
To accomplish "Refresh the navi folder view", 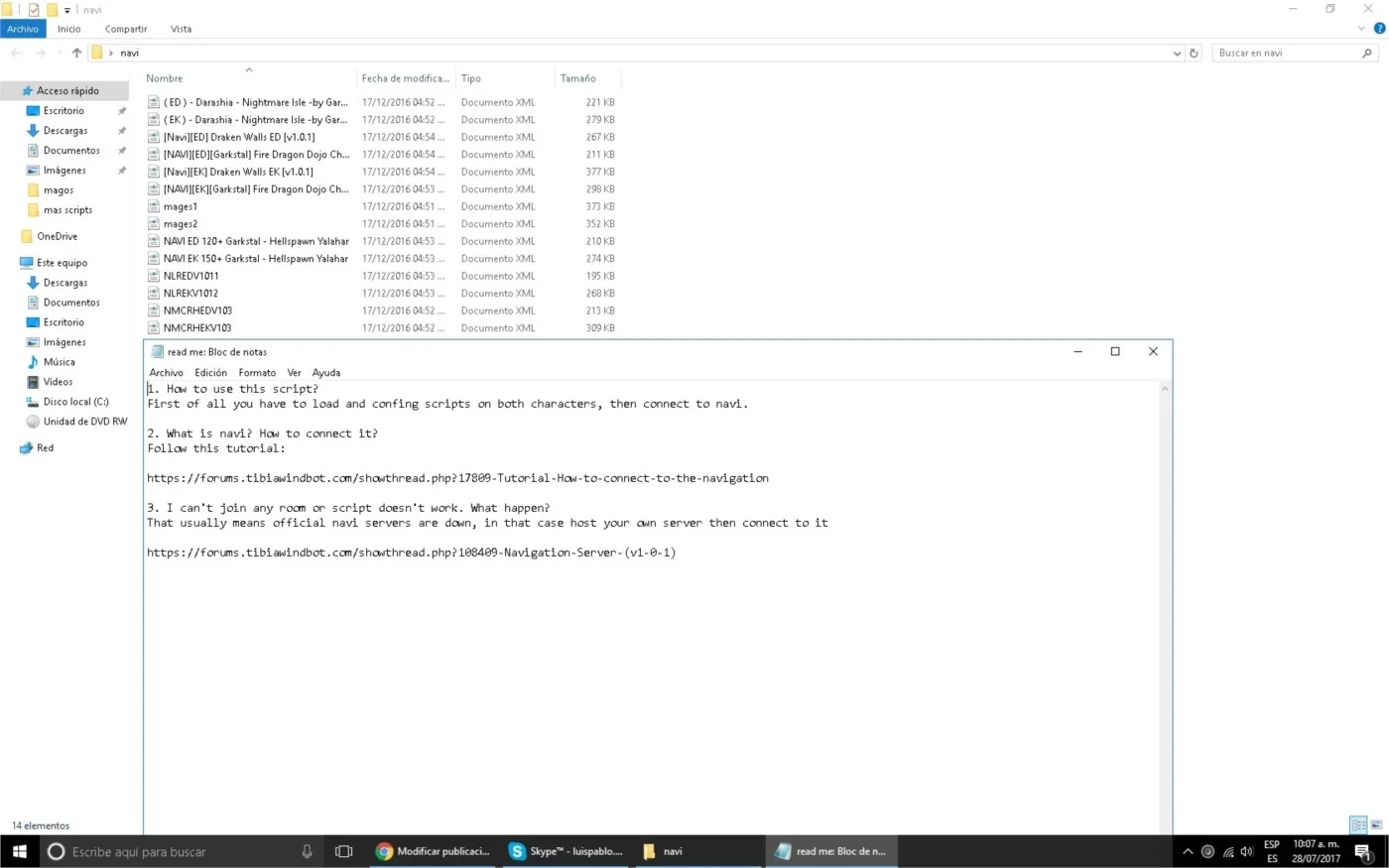I will 1194,53.
